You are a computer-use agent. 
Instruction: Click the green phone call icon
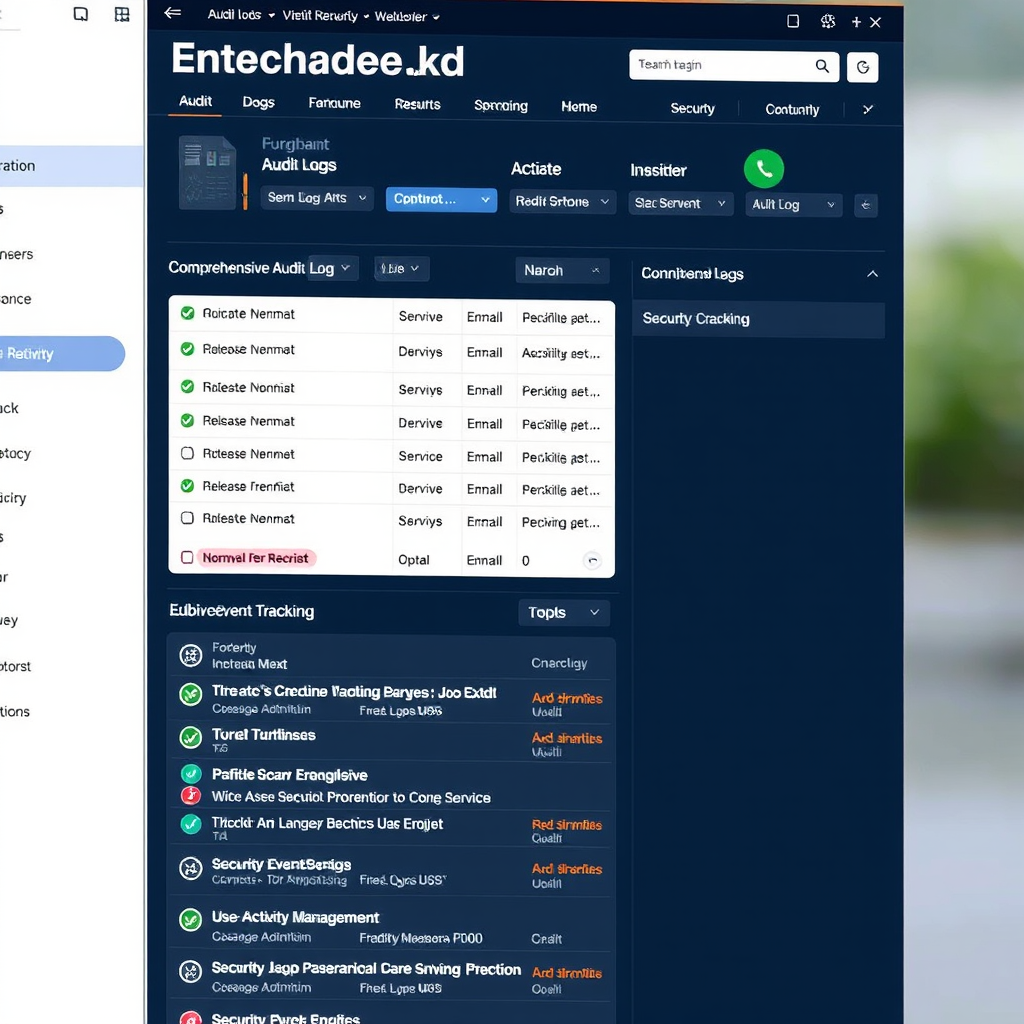pyautogui.click(x=764, y=169)
